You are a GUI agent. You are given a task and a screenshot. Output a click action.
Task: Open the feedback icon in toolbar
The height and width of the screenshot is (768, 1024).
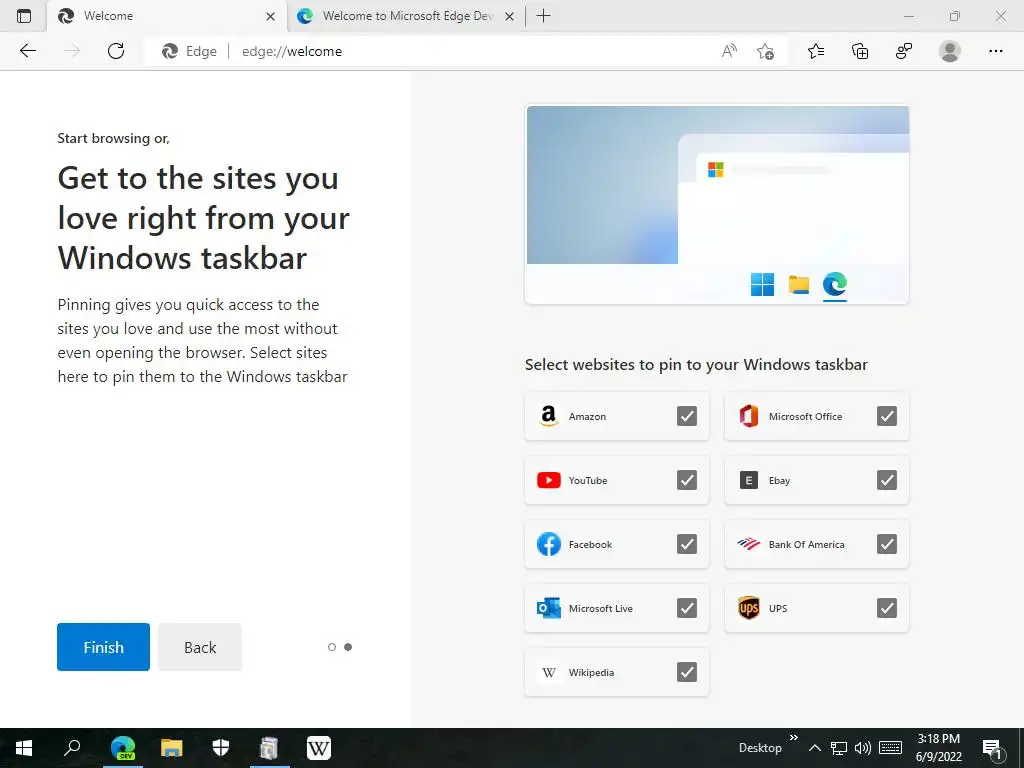coord(904,51)
